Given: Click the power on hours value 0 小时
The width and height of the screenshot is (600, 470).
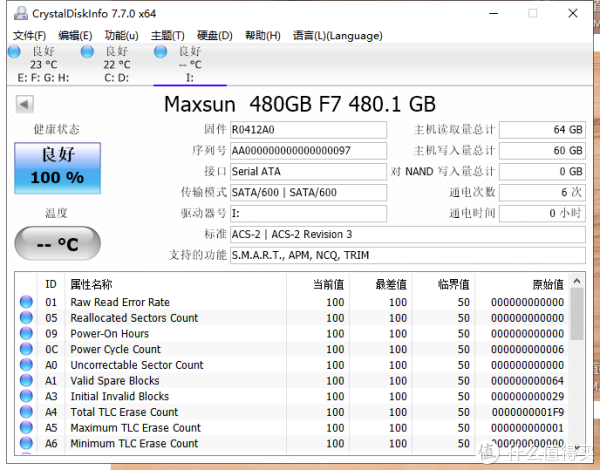Looking at the screenshot, I should pyautogui.click(x=542, y=213).
